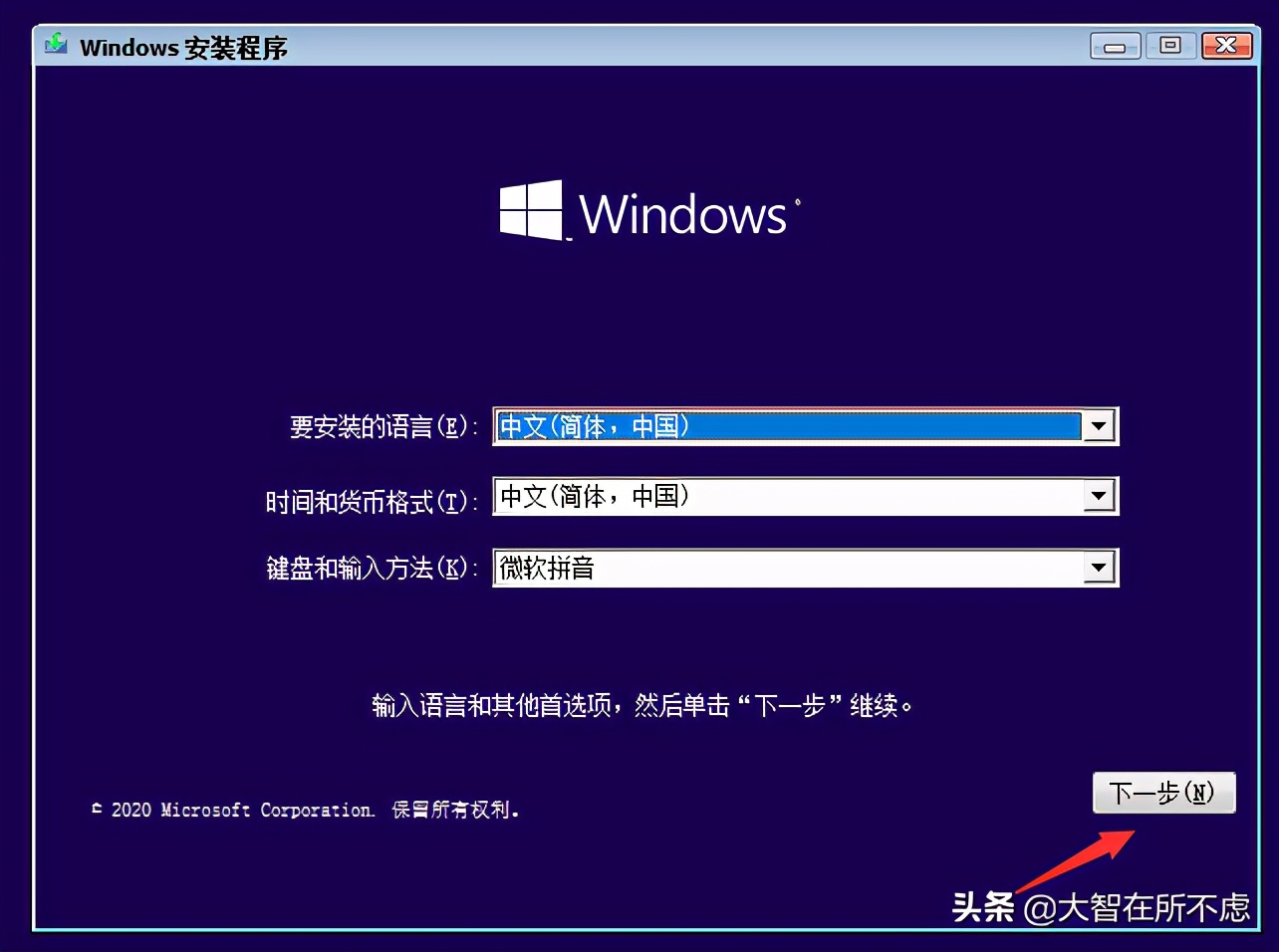This screenshot has height=952, width=1279.
Task: Open the 要安装的语言 dropdown arrow
Action: (x=1099, y=426)
